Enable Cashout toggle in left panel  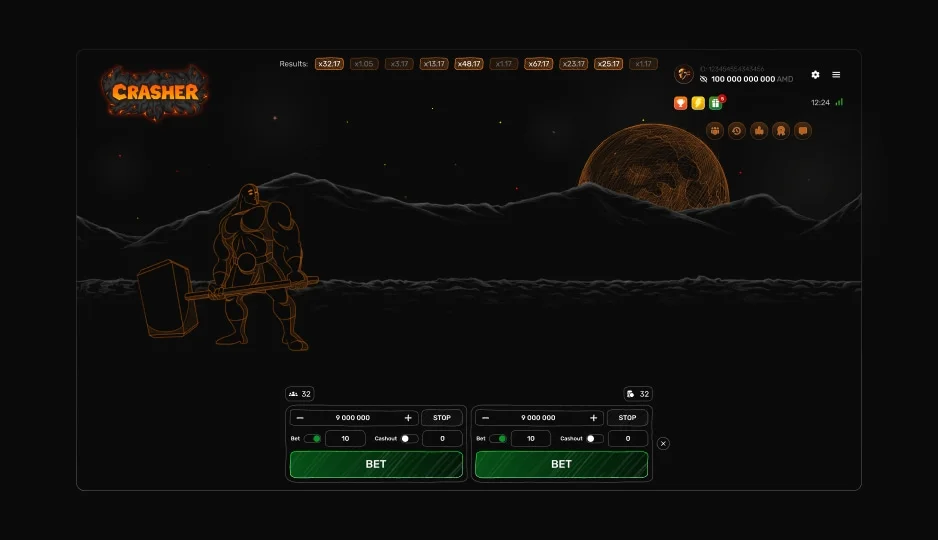tap(408, 439)
